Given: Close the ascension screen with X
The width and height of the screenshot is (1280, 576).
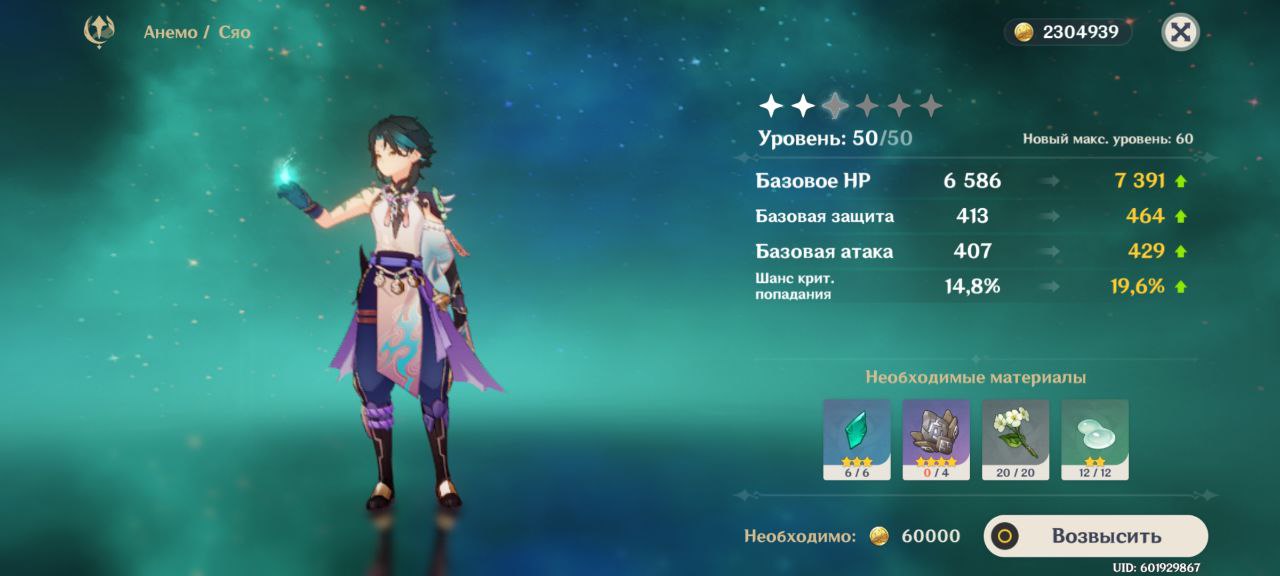Looking at the screenshot, I should tap(1180, 32).
